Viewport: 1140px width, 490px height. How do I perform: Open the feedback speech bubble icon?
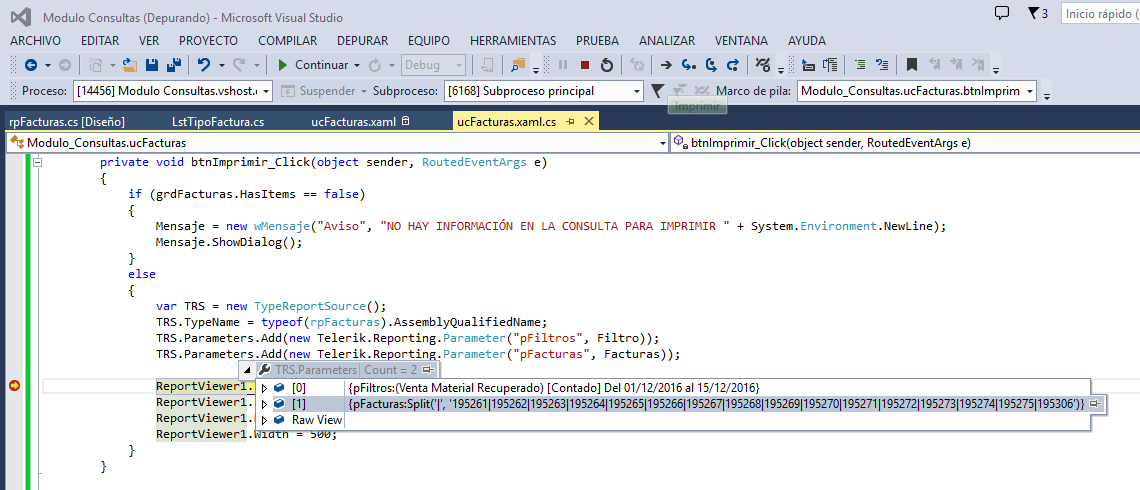click(1002, 12)
